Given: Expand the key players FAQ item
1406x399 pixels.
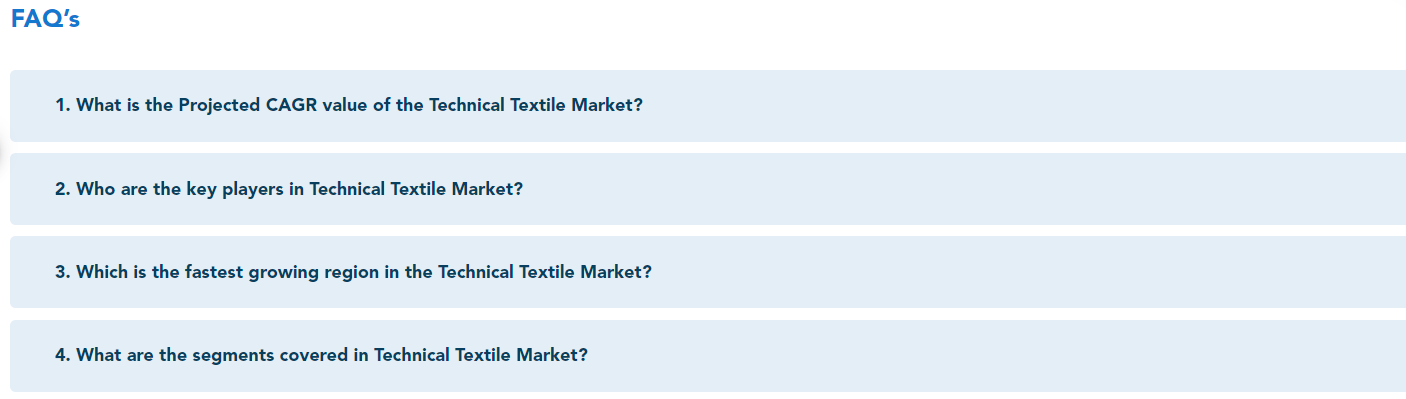Looking at the screenshot, I should pos(708,189).
